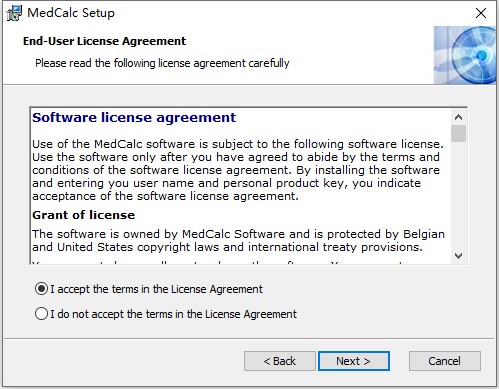Choose "I do not accept the terms" option
This screenshot has width=499, height=389.
tap(41, 314)
